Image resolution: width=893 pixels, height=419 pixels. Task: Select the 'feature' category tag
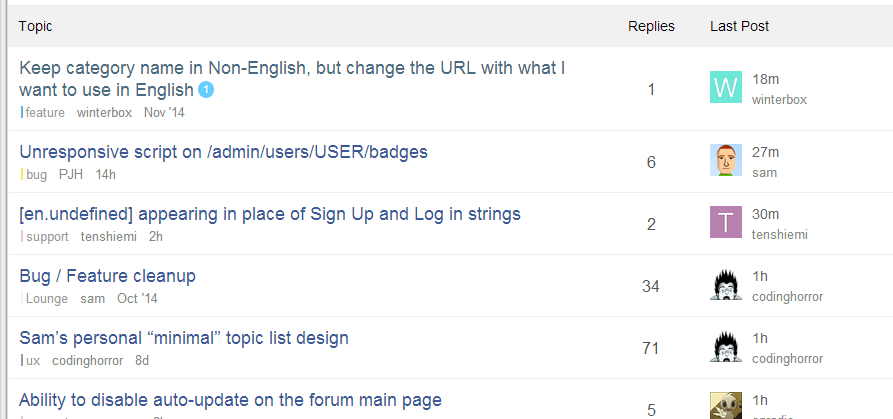pos(45,113)
